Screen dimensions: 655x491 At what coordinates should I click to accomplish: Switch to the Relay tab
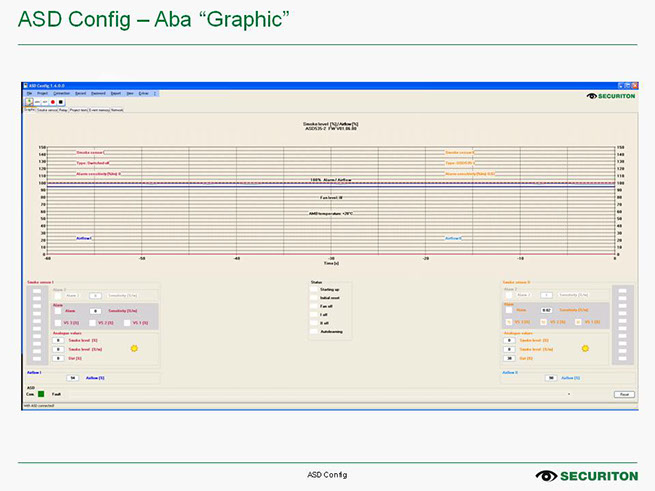[63, 110]
